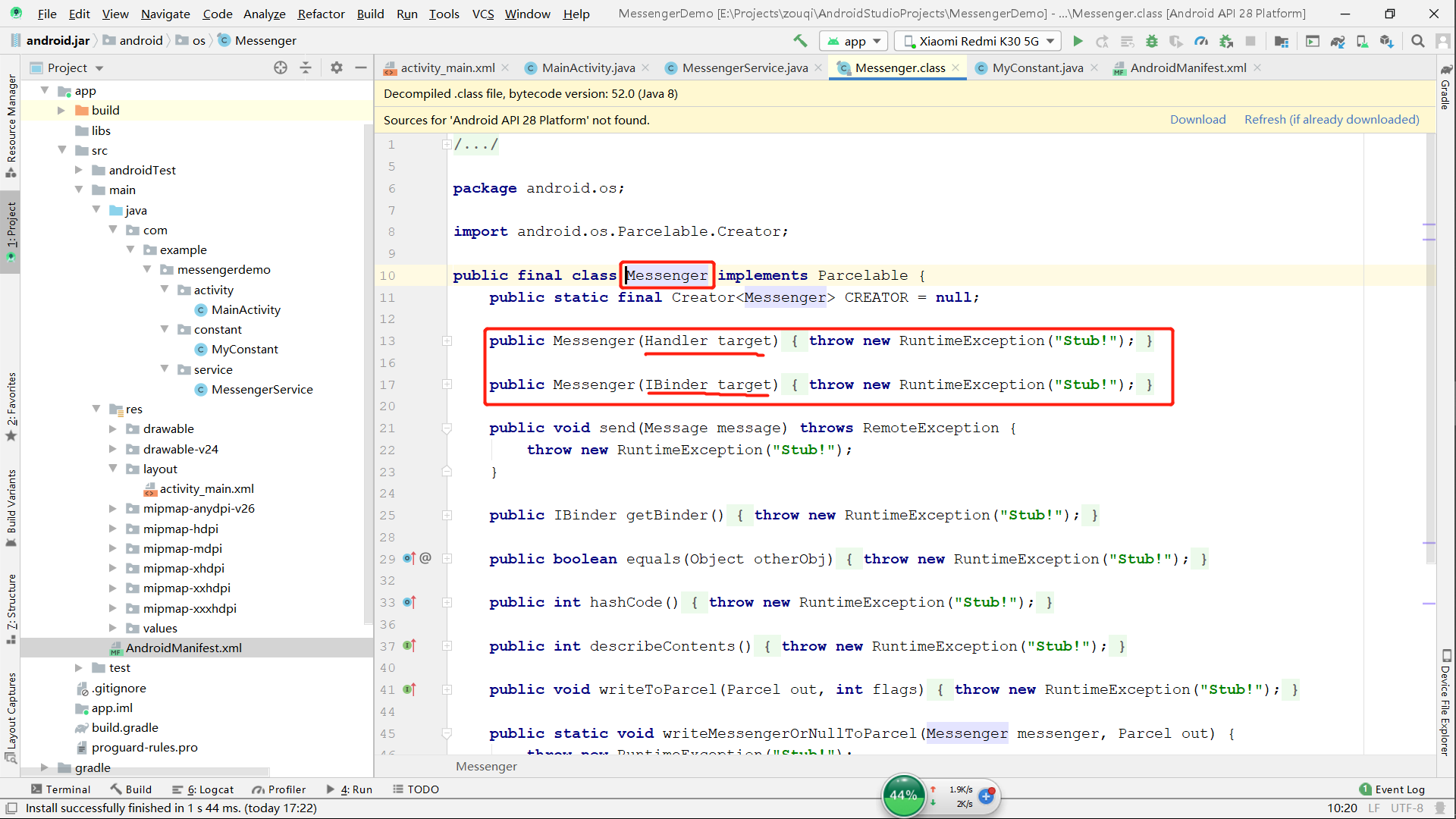The image size is (1456, 819).
Task: Click the Stop square icon
Action: point(1250,41)
